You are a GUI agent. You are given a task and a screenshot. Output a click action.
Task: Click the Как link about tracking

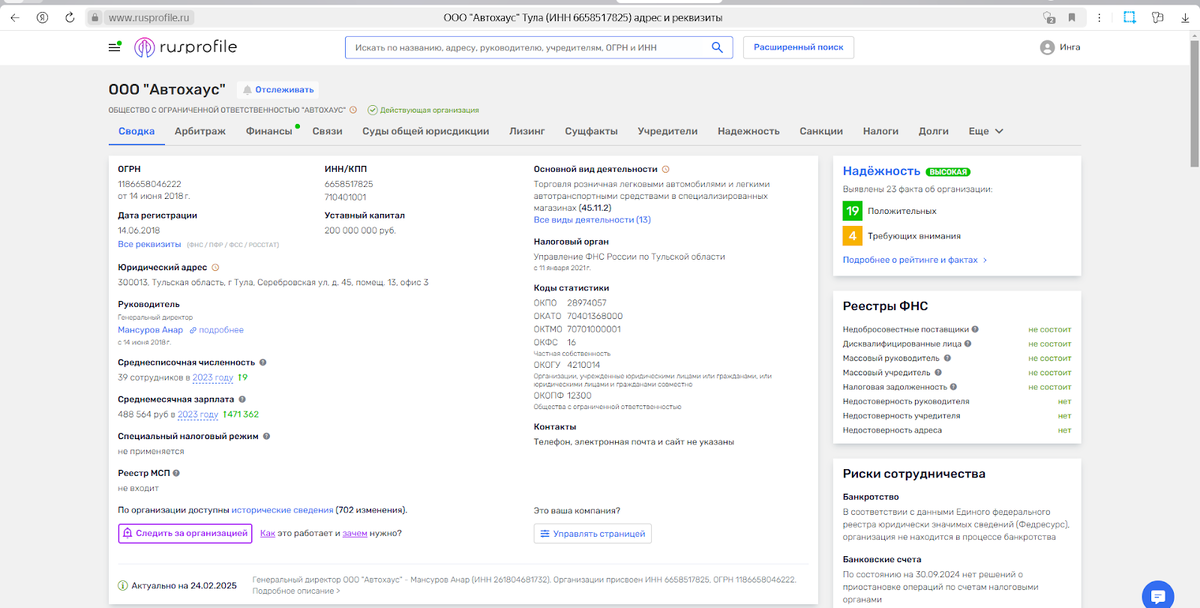[267, 533]
